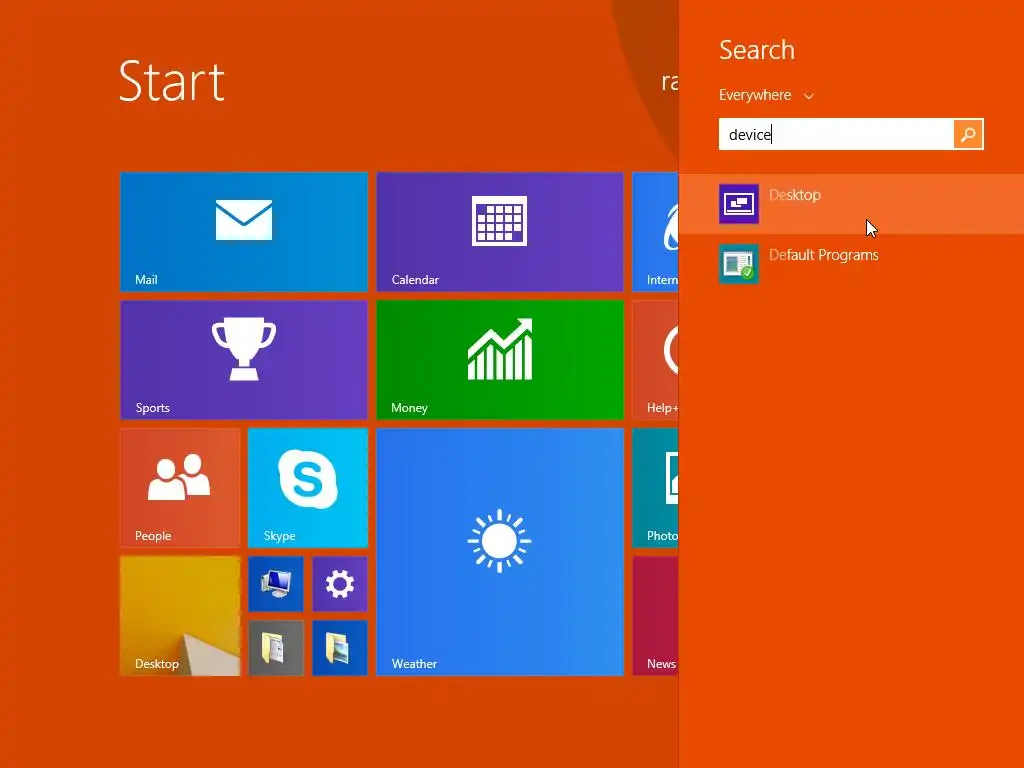Open the People tile
This screenshot has height=768, width=1024.
(180, 488)
